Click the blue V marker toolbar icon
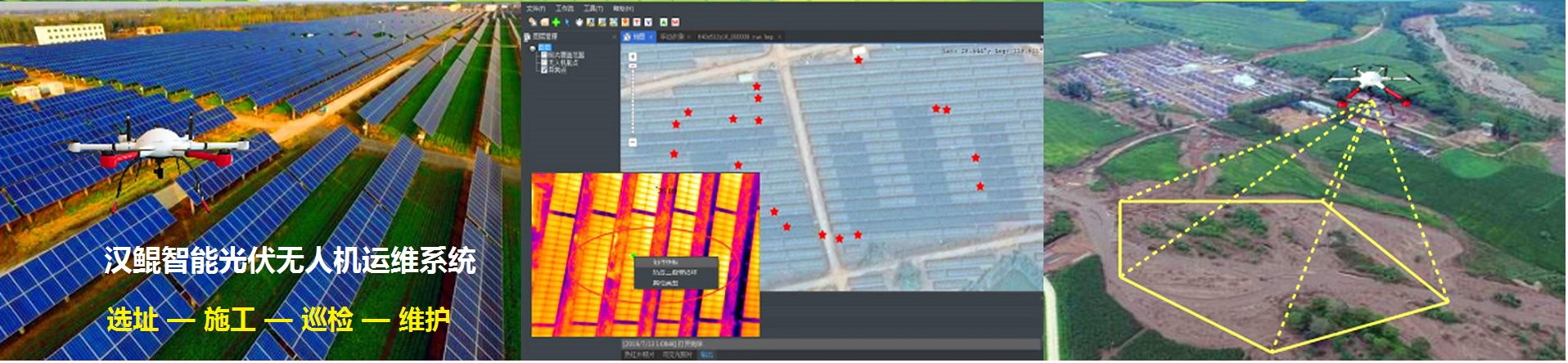Image resolution: width=1568 pixels, height=363 pixels. pos(648,22)
